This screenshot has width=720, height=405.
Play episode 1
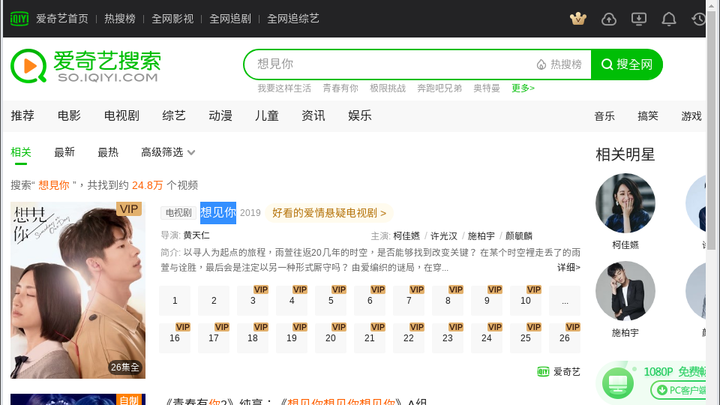click(174, 300)
